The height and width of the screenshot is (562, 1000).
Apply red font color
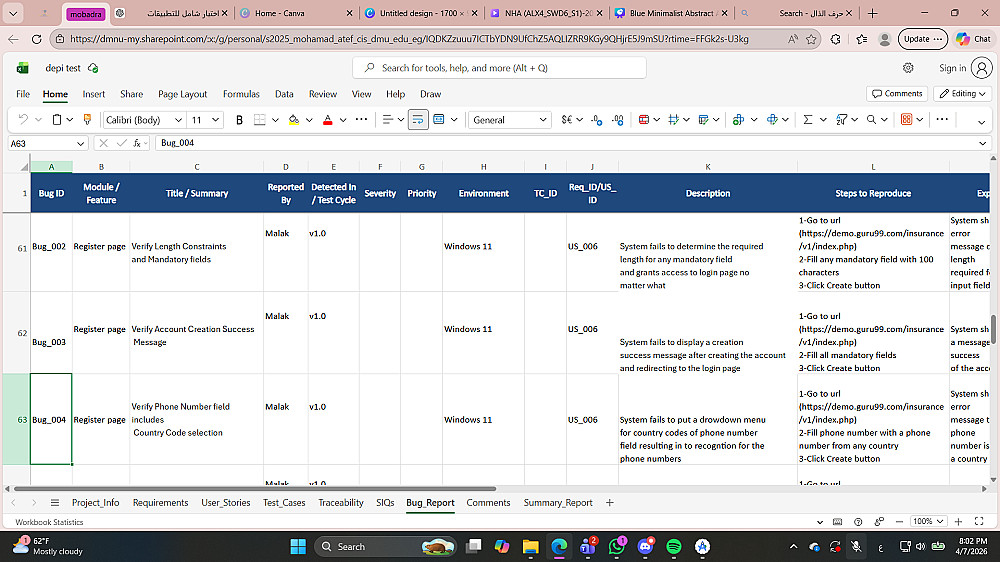pyautogui.click(x=328, y=119)
